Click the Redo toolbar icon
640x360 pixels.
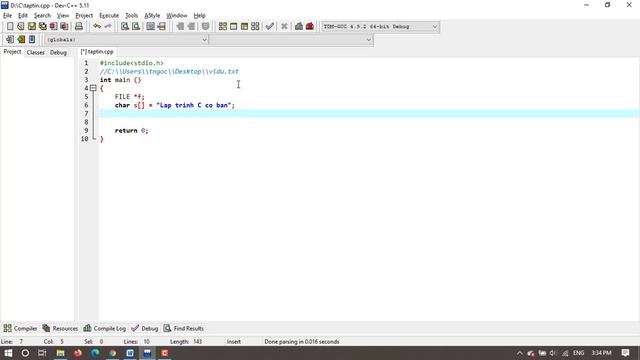[x=108, y=27]
